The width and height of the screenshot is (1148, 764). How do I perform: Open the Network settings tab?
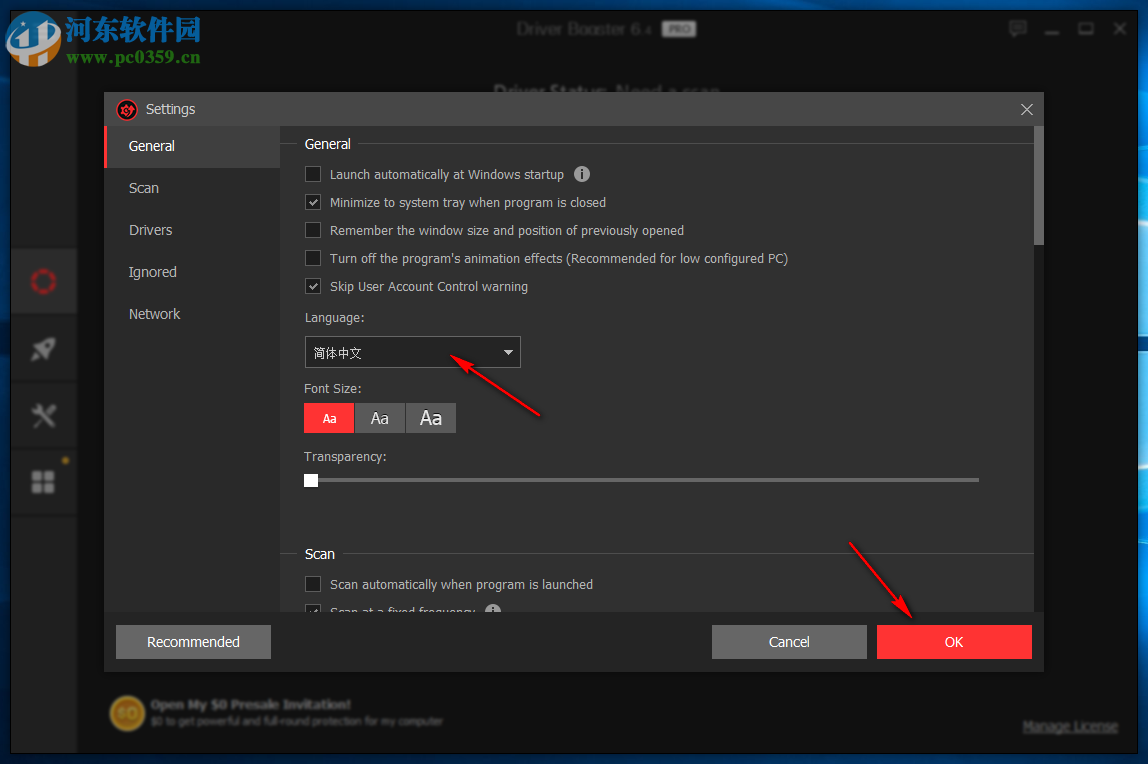point(193,314)
